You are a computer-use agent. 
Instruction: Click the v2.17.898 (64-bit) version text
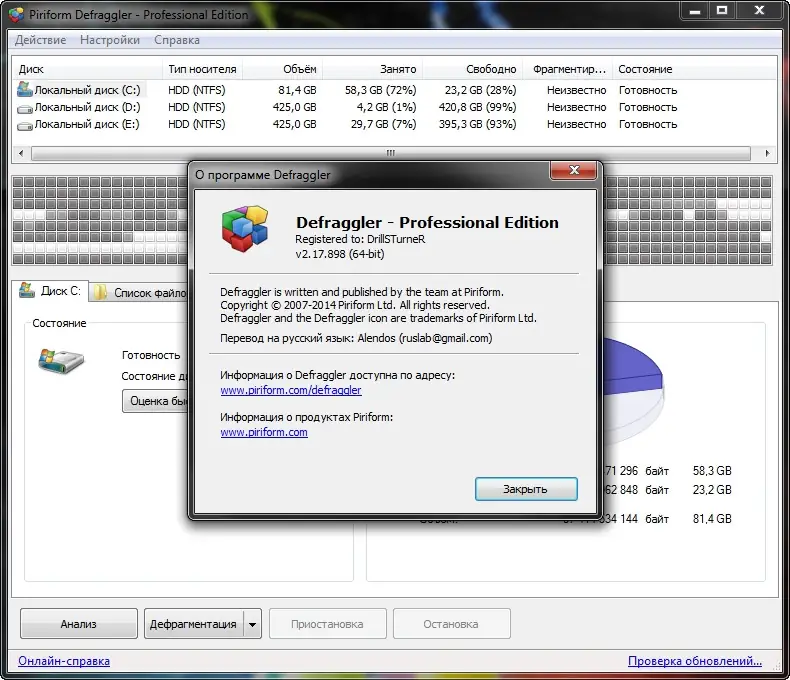click(x=340, y=254)
